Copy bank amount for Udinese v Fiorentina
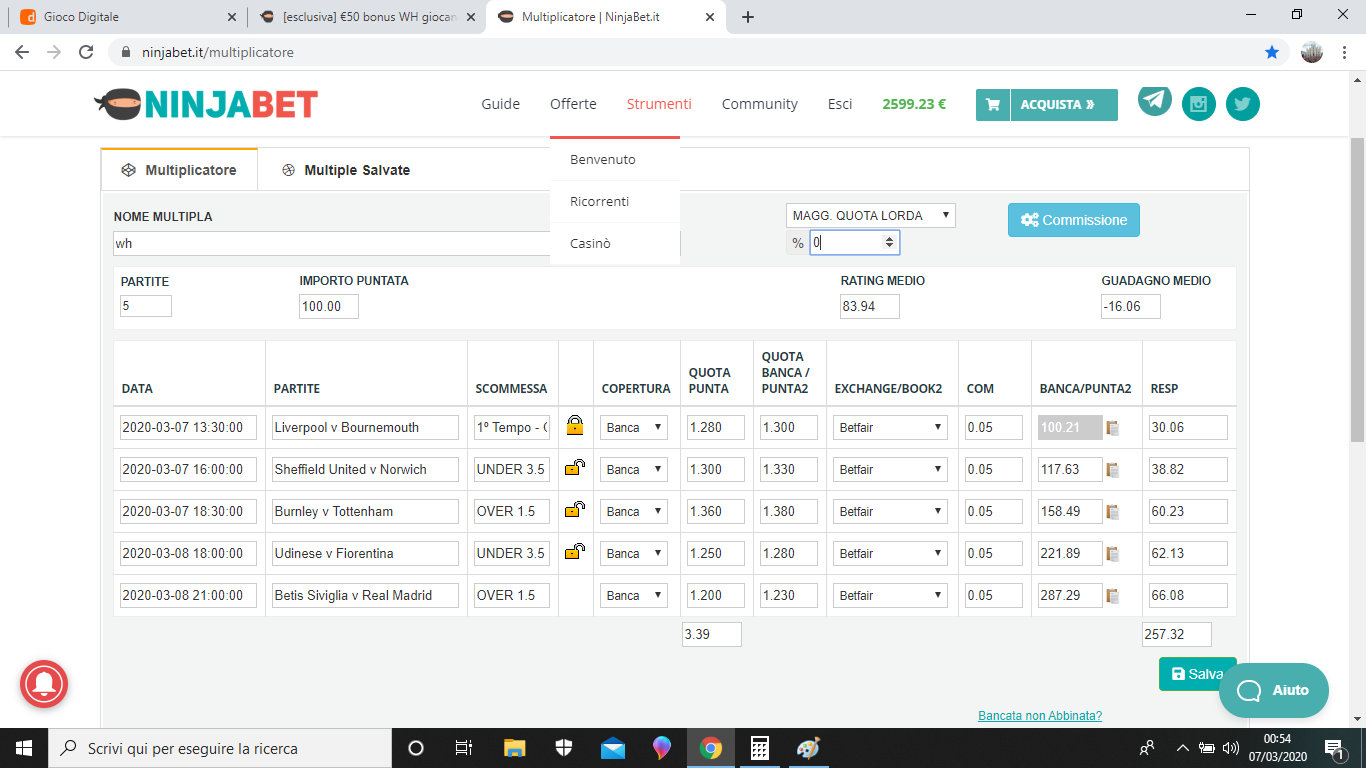Image resolution: width=1366 pixels, height=768 pixels. [x=1112, y=554]
